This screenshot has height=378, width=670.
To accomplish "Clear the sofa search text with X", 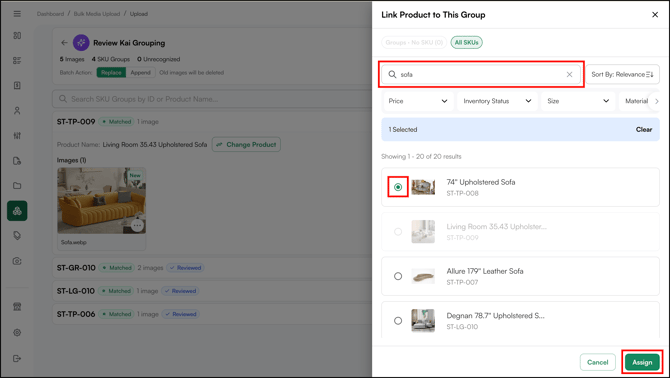I will click(569, 74).
